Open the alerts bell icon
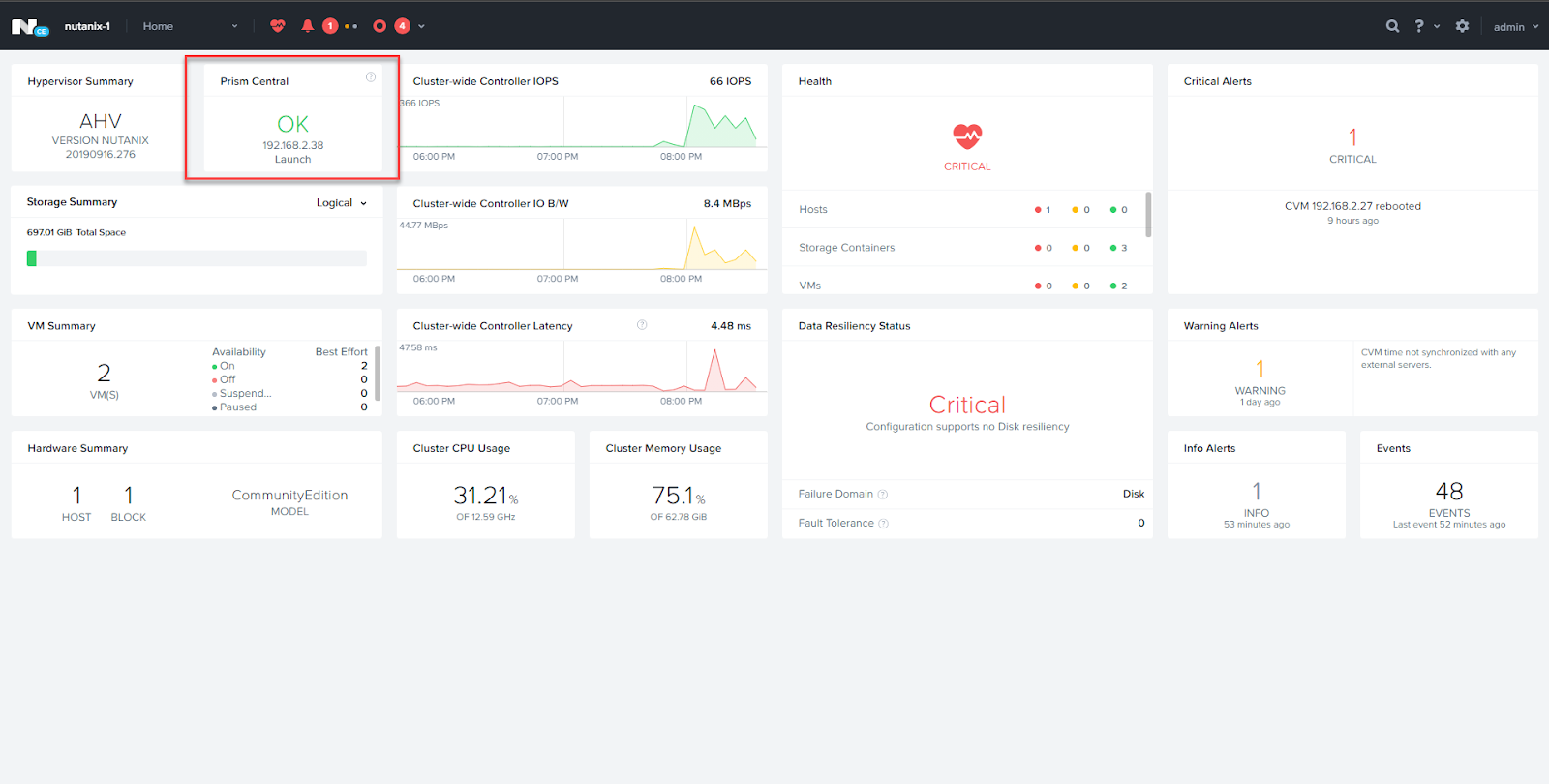This screenshot has width=1549, height=784. [x=307, y=26]
